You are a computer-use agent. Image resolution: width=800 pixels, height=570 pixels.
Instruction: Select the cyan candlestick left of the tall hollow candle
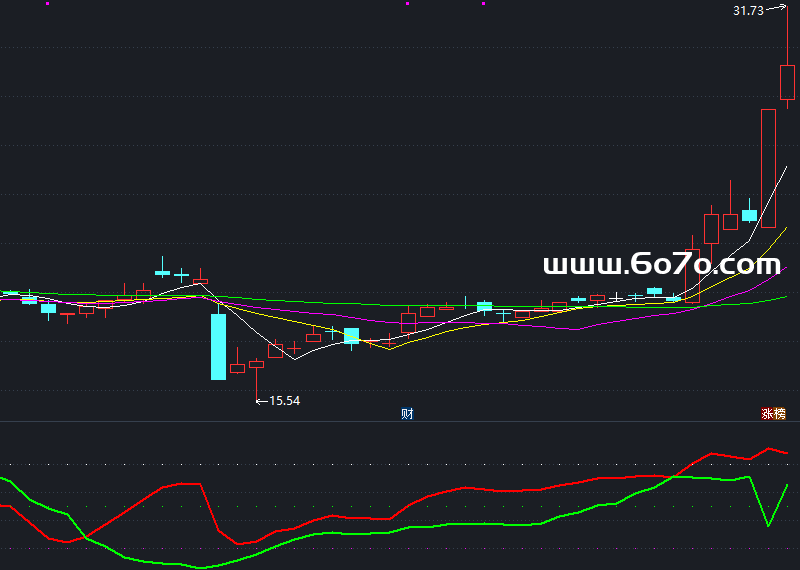point(749,215)
